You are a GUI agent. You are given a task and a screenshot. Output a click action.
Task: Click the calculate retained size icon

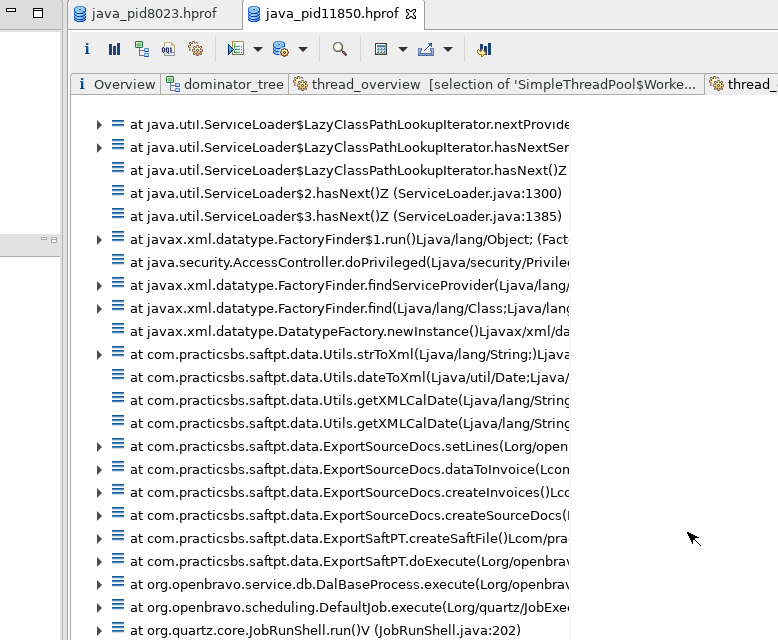381,49
